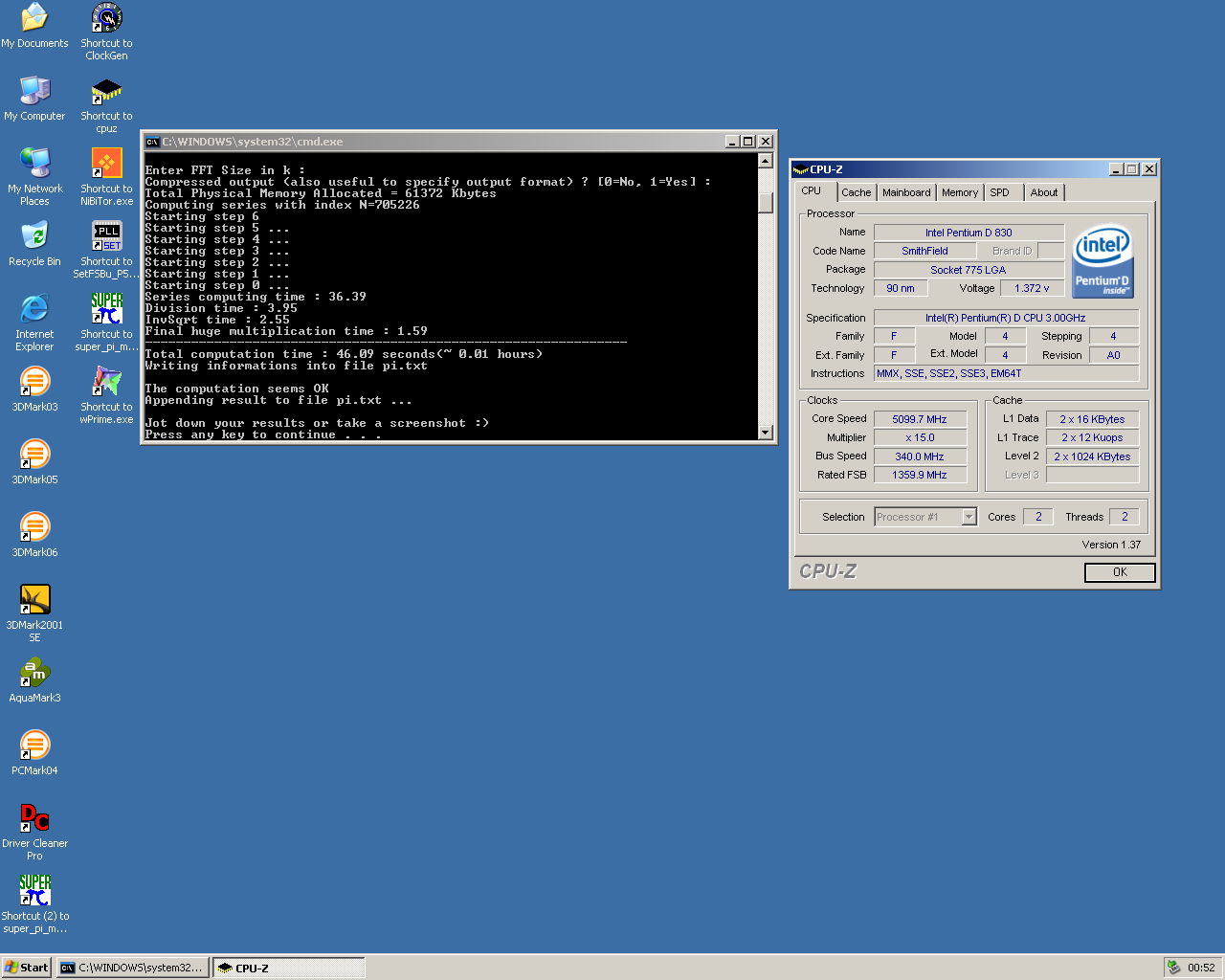Viewport: 1225px width, 980px height.
Task: Open the Recycle Bin icon
Action: (34, 244)
